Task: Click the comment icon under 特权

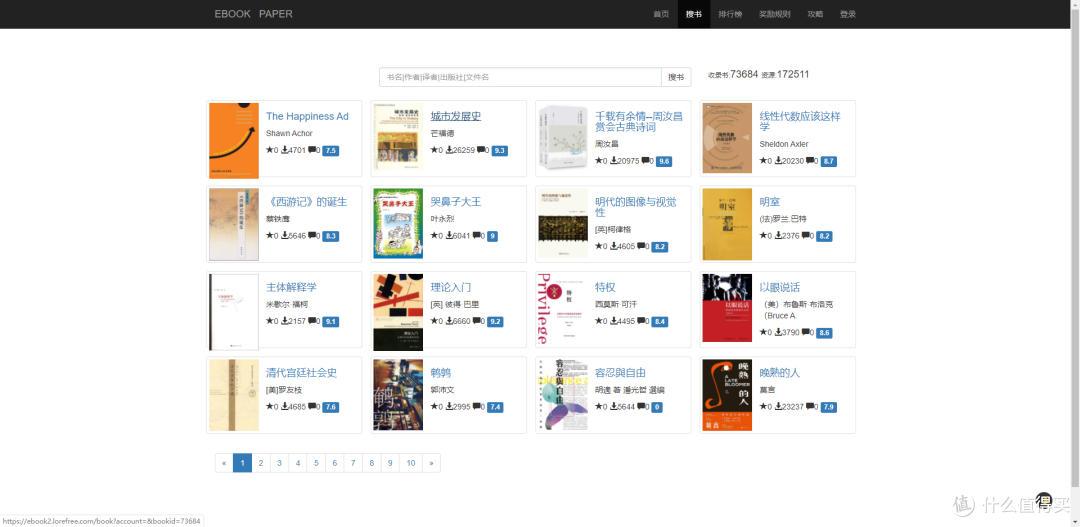Action: click(642, 321)
